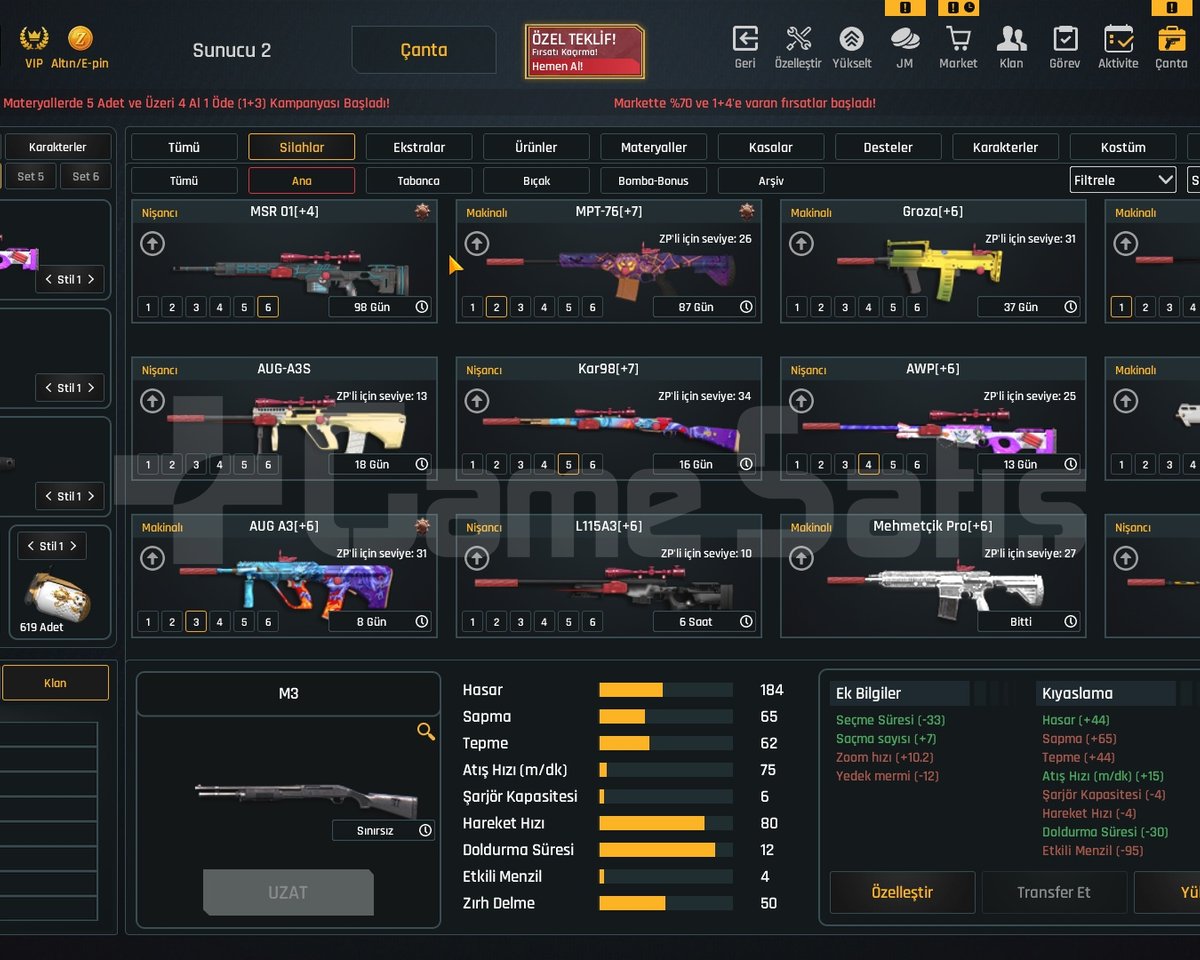
Task: Open the JM coins icon
Action: [905, 39]
